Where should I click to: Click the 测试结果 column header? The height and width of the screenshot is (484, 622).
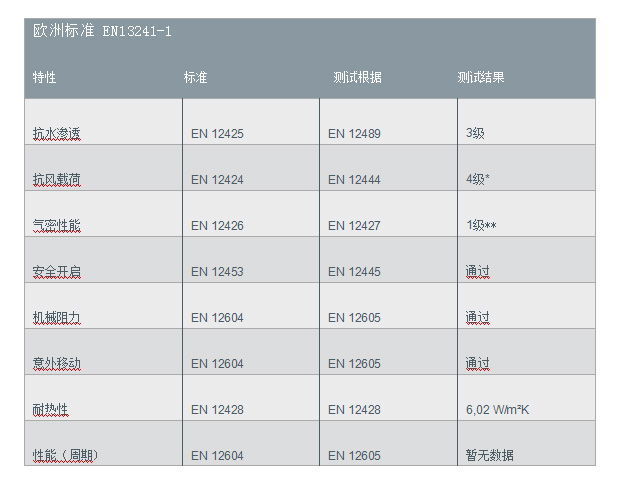[x=481, y=77]
